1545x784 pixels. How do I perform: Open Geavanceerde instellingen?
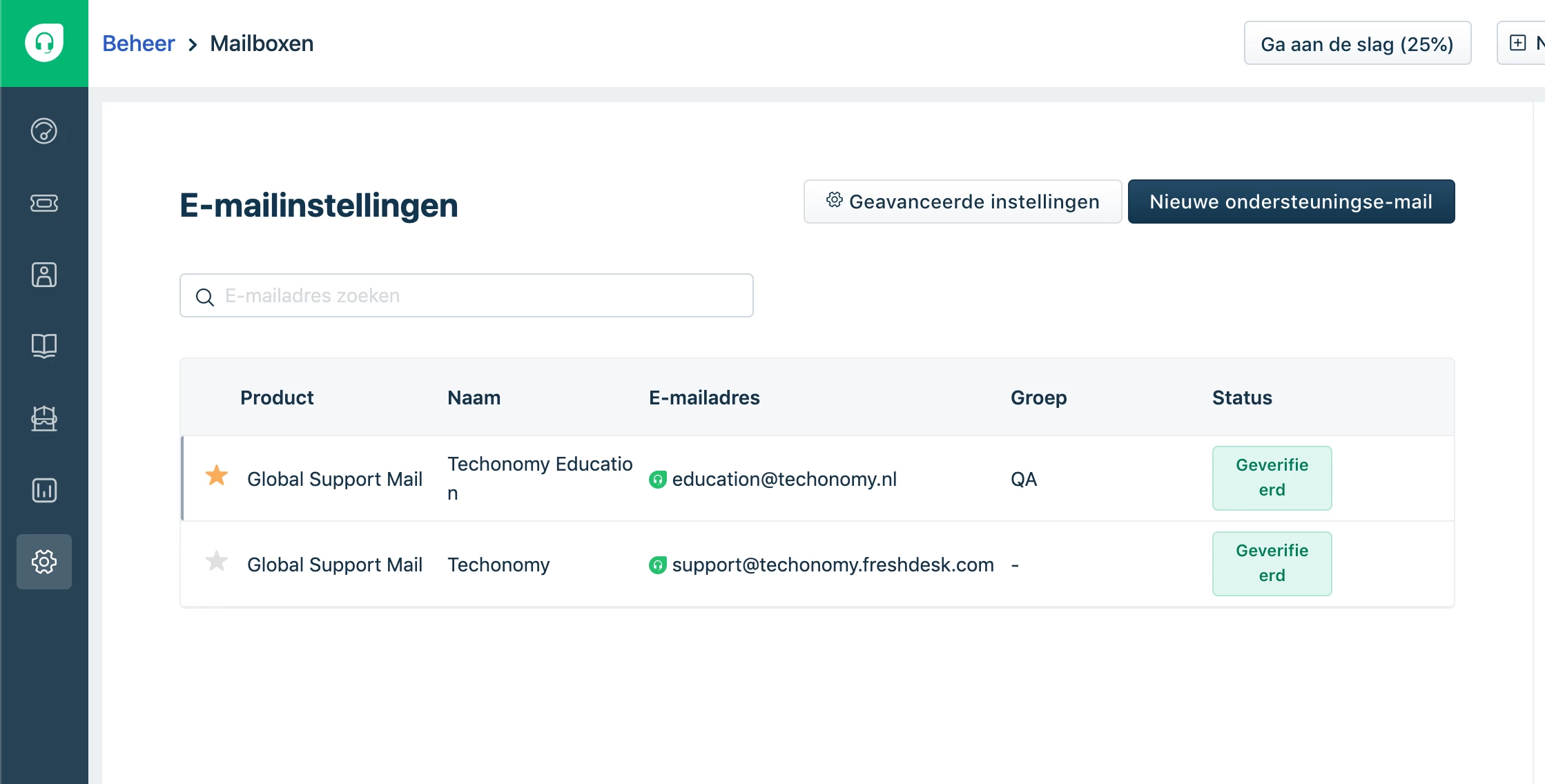point(962,202)
